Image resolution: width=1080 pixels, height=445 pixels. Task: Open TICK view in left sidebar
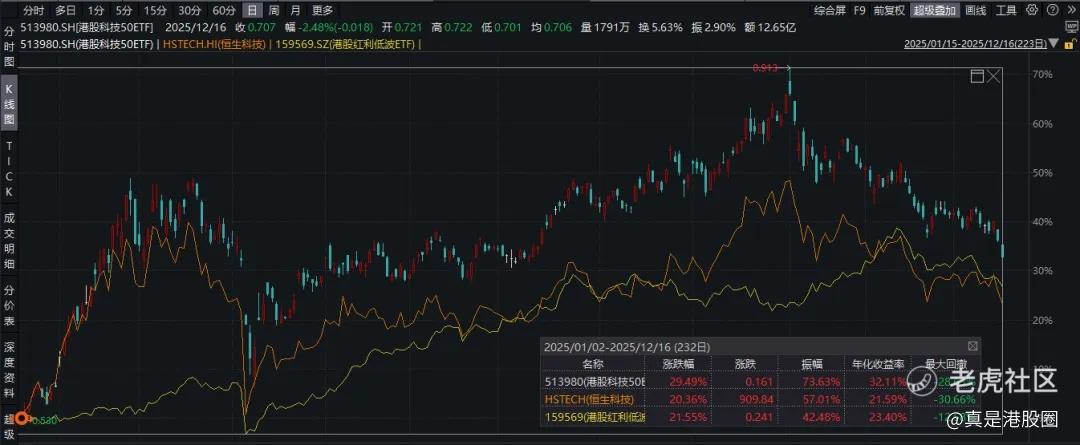pos(9,169)
